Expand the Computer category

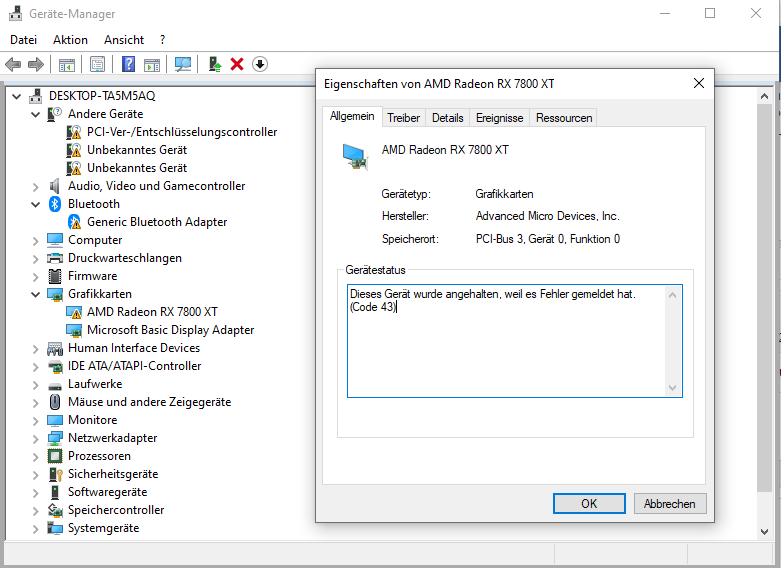35,241
